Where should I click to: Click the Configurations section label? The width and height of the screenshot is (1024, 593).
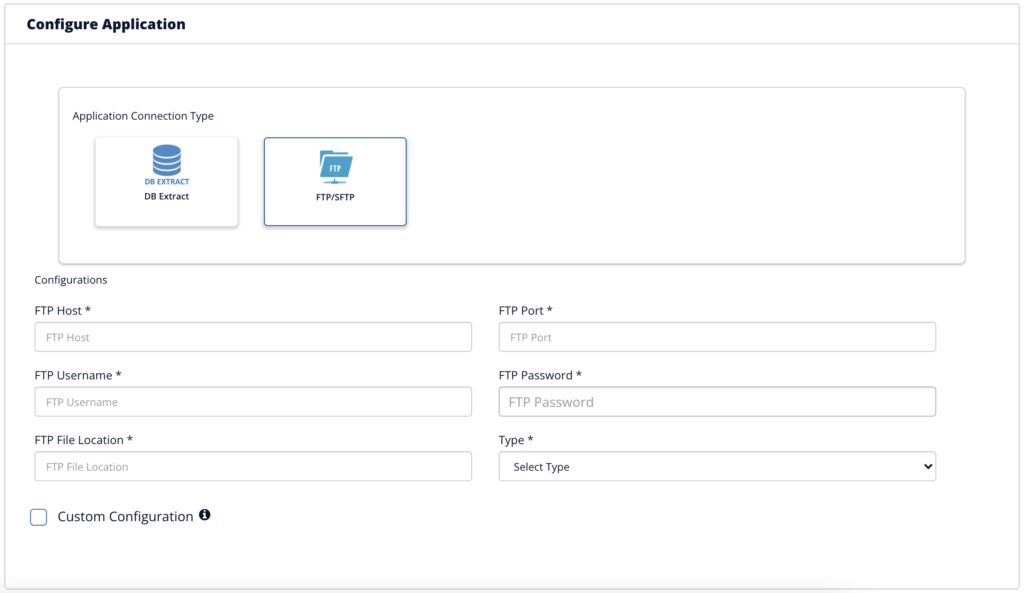tap(71, 280)
